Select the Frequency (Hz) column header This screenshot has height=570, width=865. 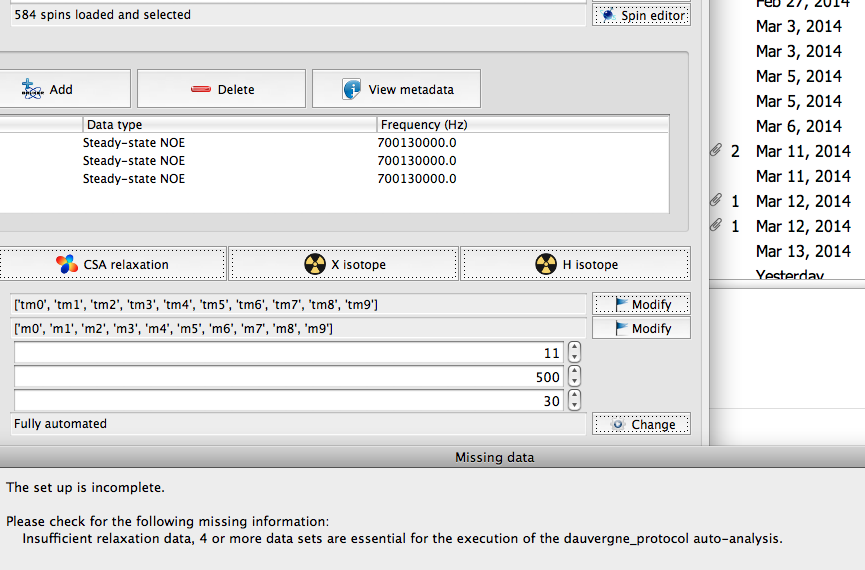521,125
